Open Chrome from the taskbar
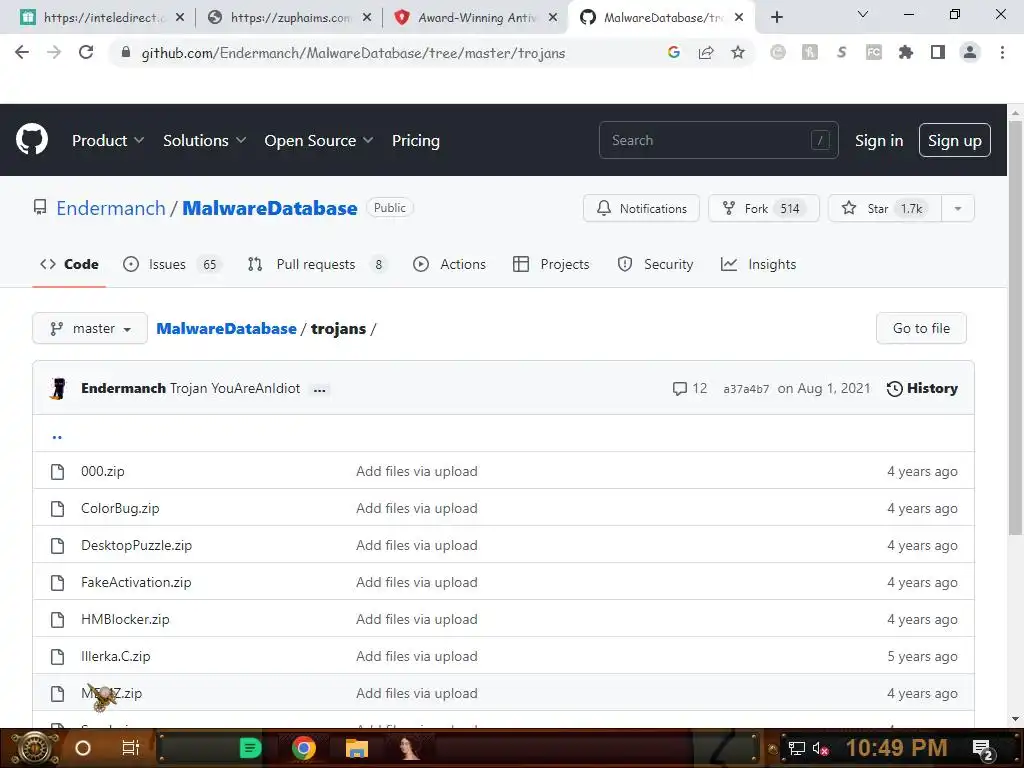1024x768 pixels. 304,748
